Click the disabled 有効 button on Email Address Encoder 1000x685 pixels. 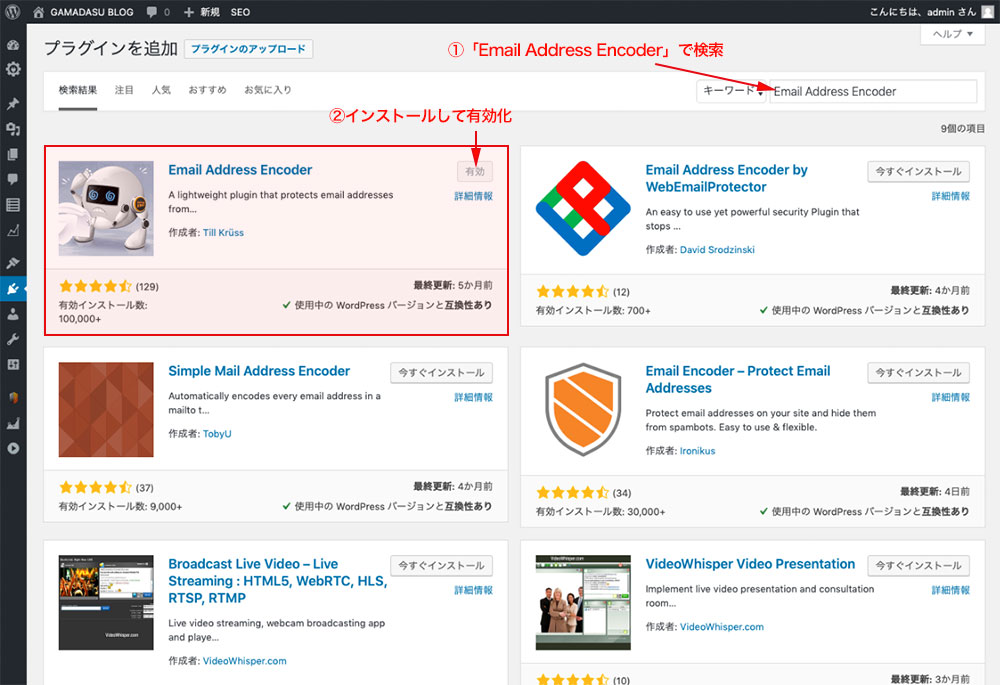[474, 171]
